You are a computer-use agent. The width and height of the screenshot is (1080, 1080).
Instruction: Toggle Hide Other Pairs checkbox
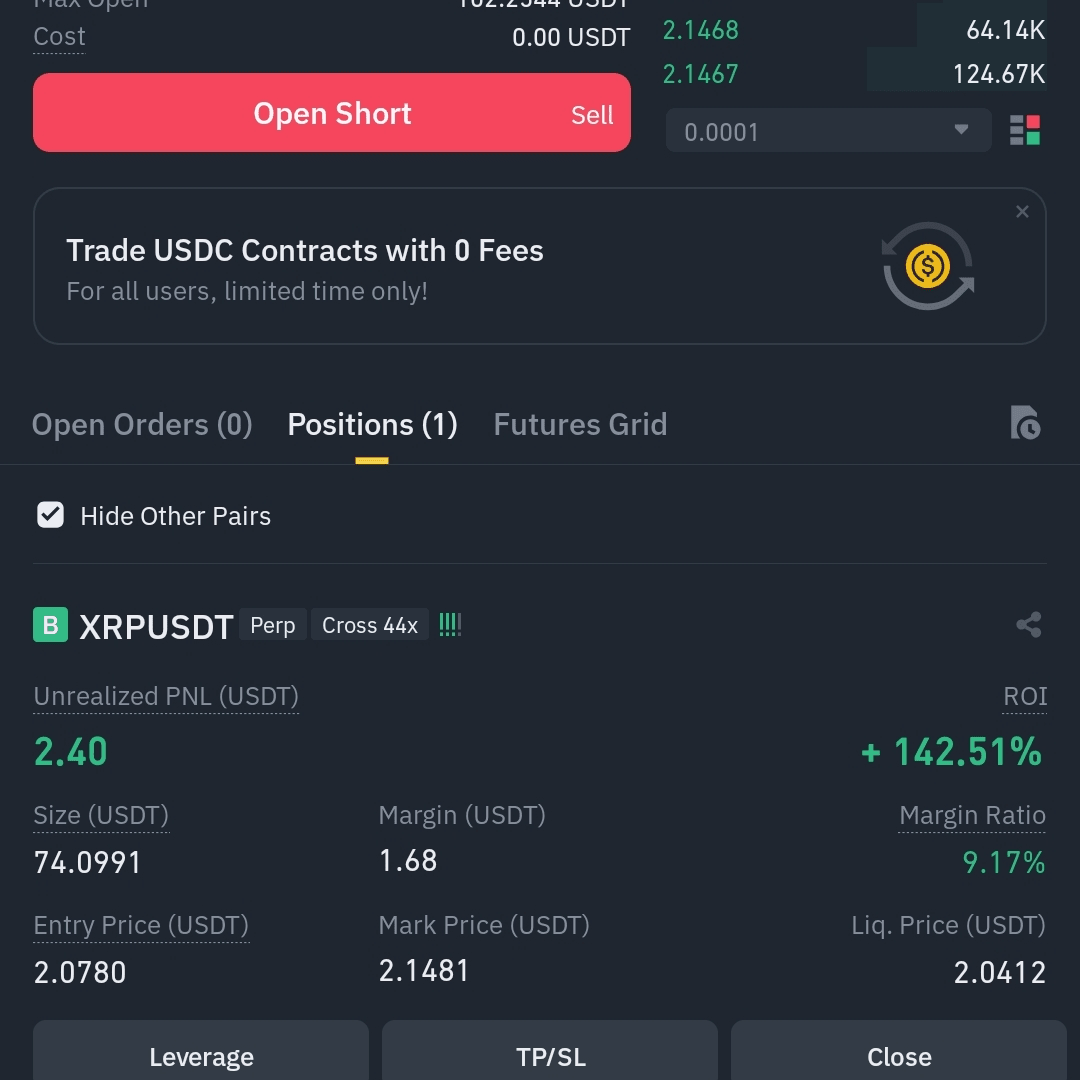pyautogui.click(x=50, y=516)
